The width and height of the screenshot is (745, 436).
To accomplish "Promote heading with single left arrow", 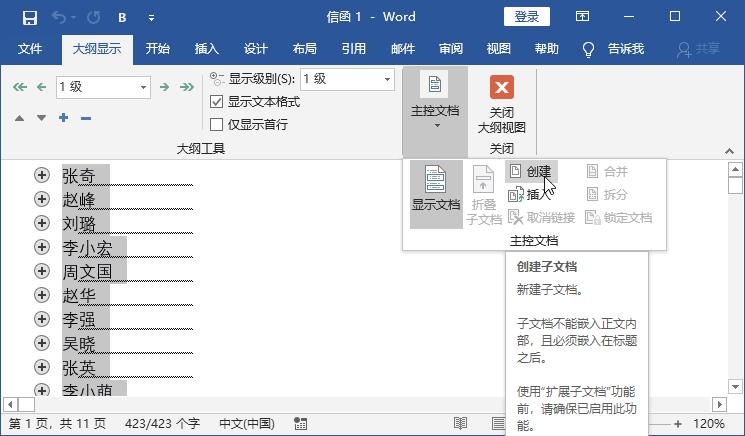I will (42, 87).
